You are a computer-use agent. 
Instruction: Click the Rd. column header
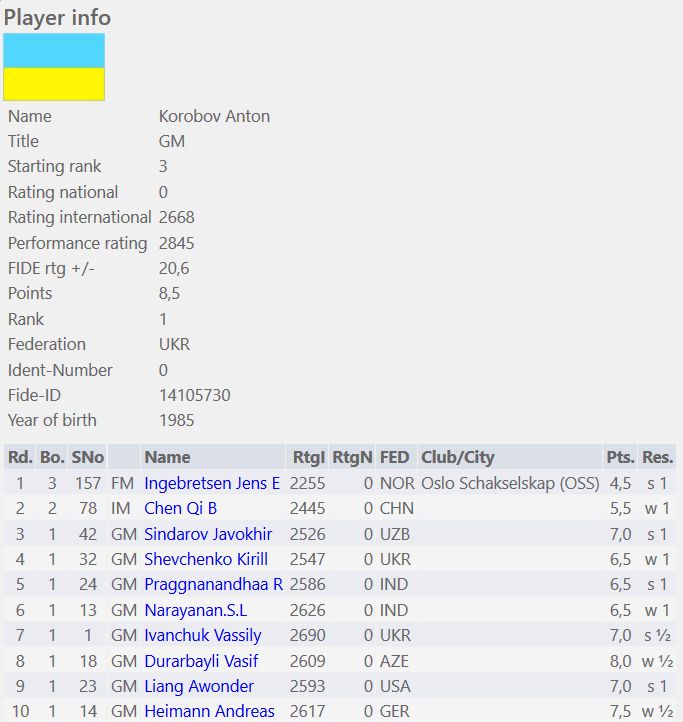20,457
